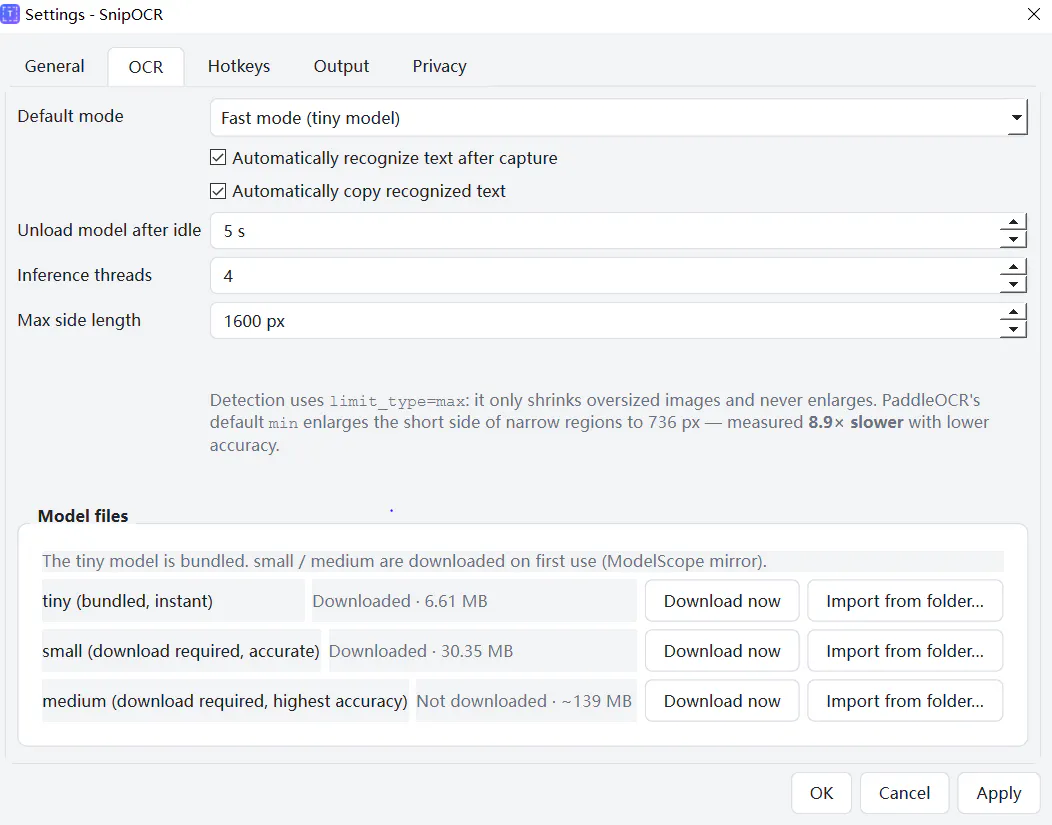Import small model from folder
The height and width of the screenshot is (825, 1052).
[905, 651]
